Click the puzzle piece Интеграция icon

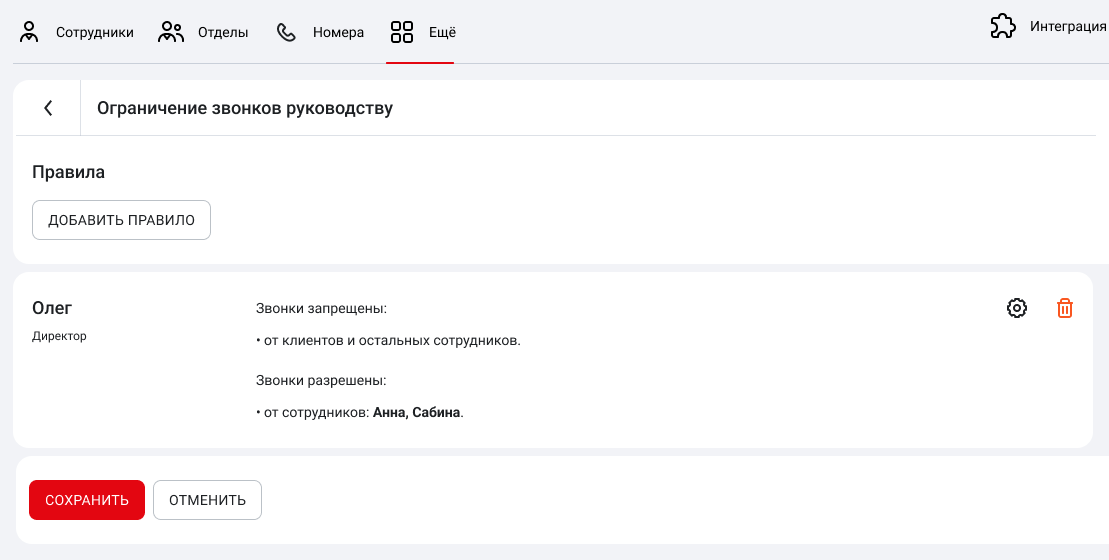coord(1002,27)
